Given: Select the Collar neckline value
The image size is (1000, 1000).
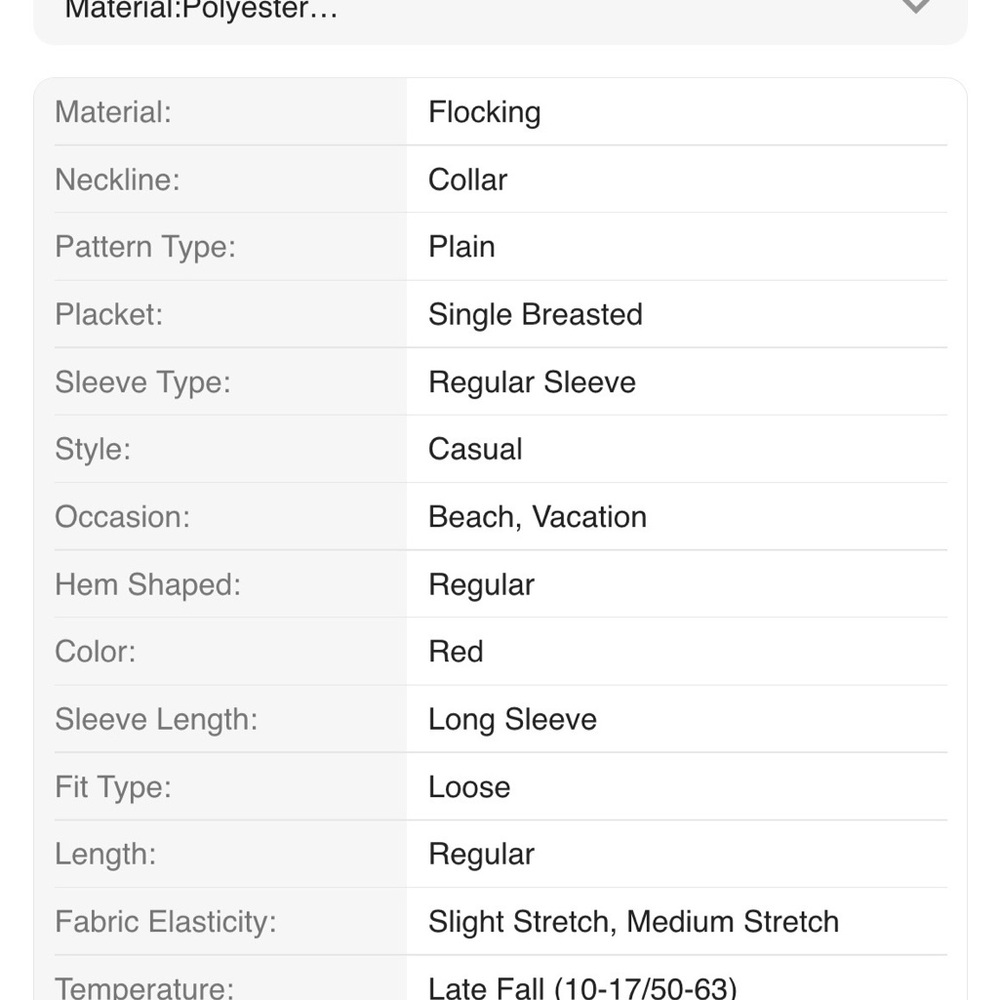Looking at the screenshot, I should click(467, 180).
